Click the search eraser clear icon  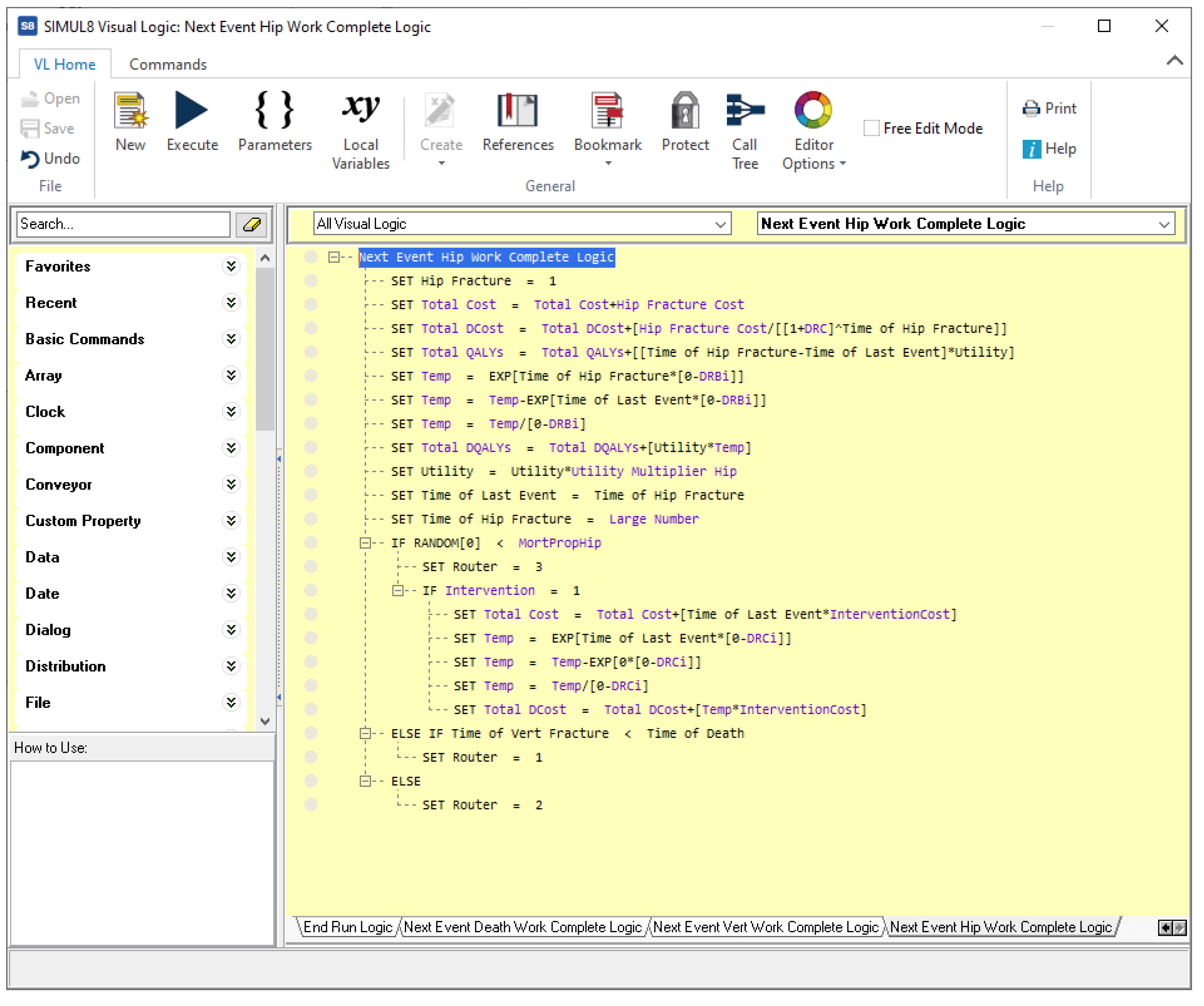[x=252, y=224]
